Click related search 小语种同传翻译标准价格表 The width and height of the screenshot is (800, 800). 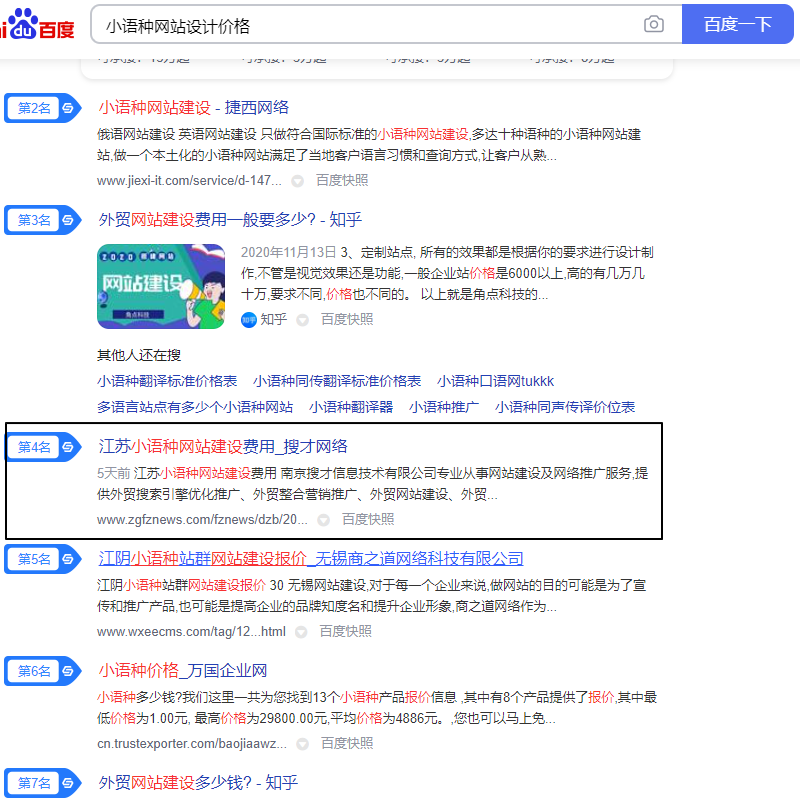point(337,382)
